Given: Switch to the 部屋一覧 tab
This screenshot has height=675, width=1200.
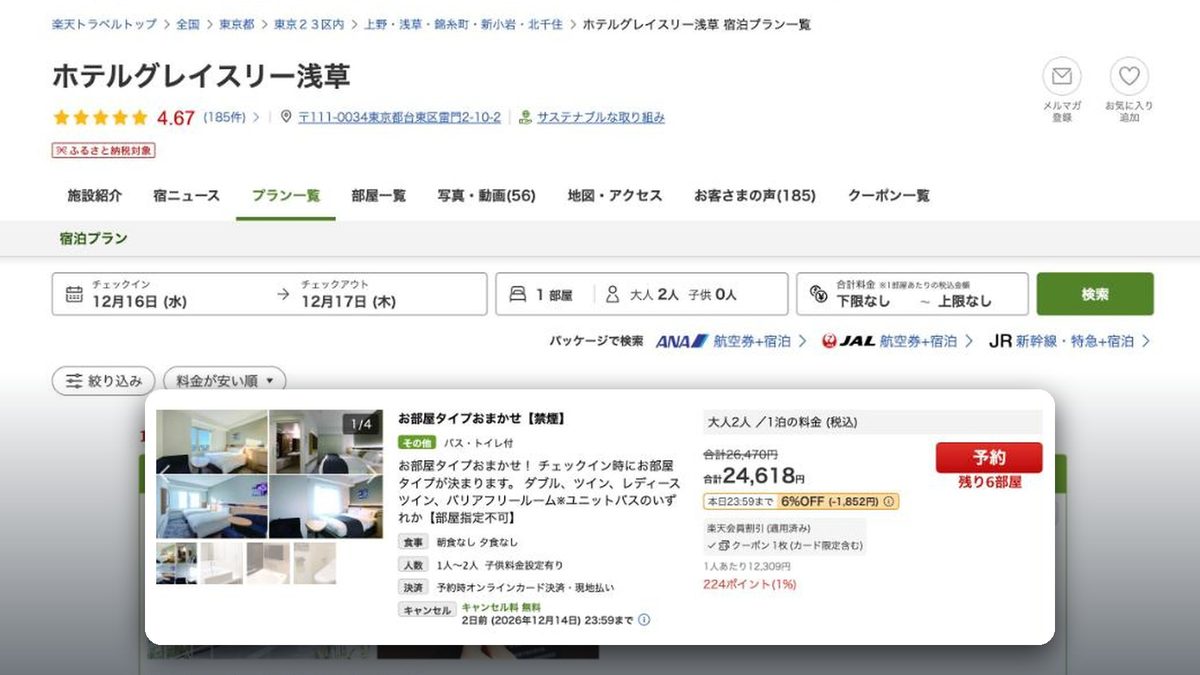Looking at the screenshot, I should pyautogui.click(x=379, y=196).
